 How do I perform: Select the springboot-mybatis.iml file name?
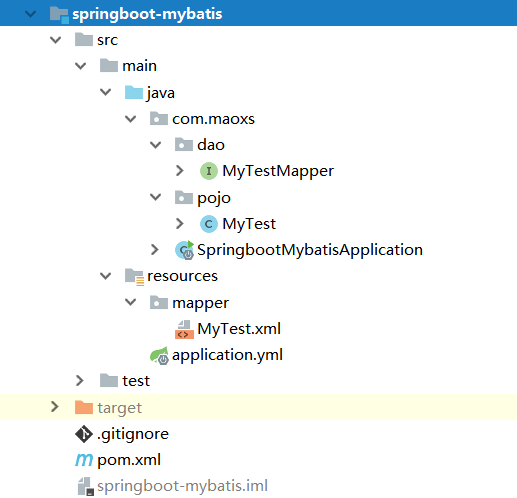[x=183, y=486]
